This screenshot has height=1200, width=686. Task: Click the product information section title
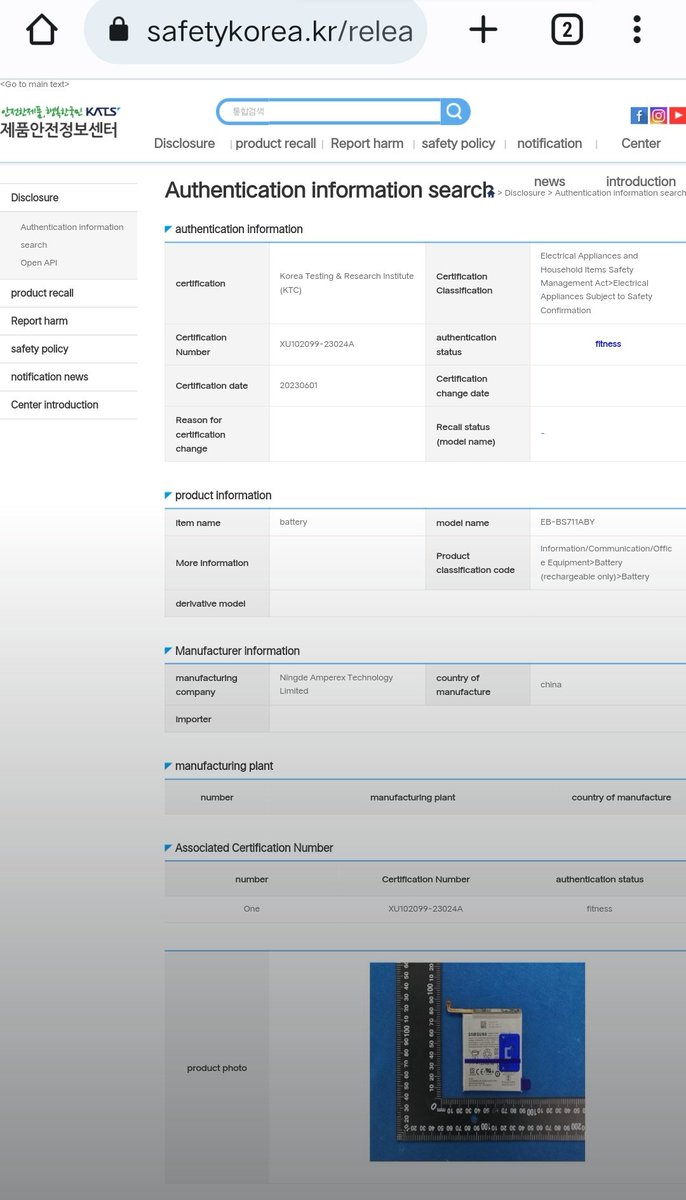[x=223, y=495]
